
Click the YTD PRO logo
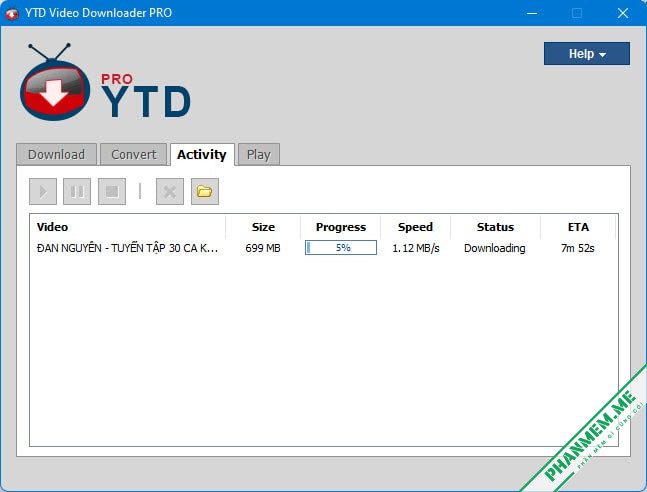[105, 82]
